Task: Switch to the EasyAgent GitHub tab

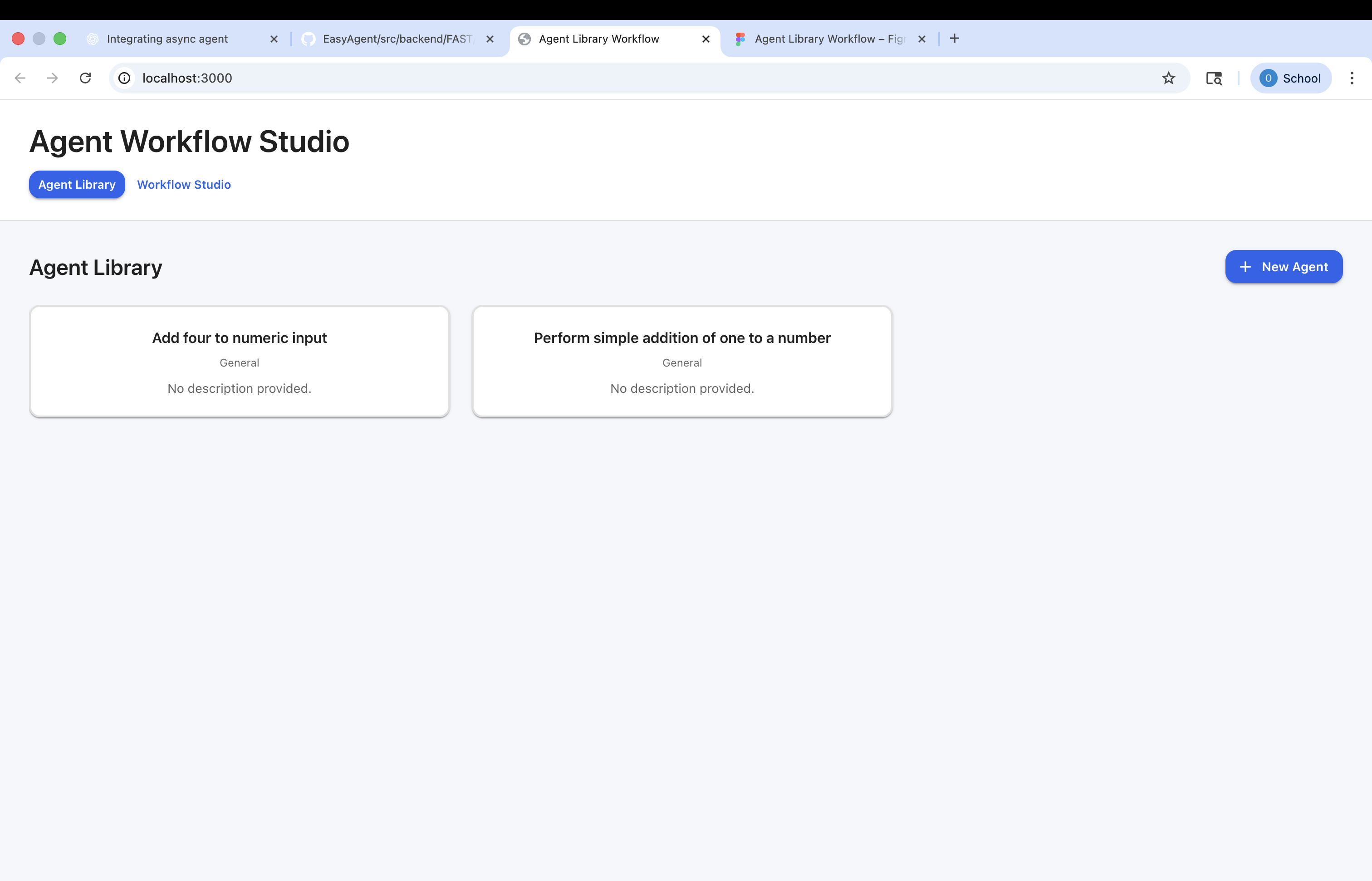Action: click(397, 39)
